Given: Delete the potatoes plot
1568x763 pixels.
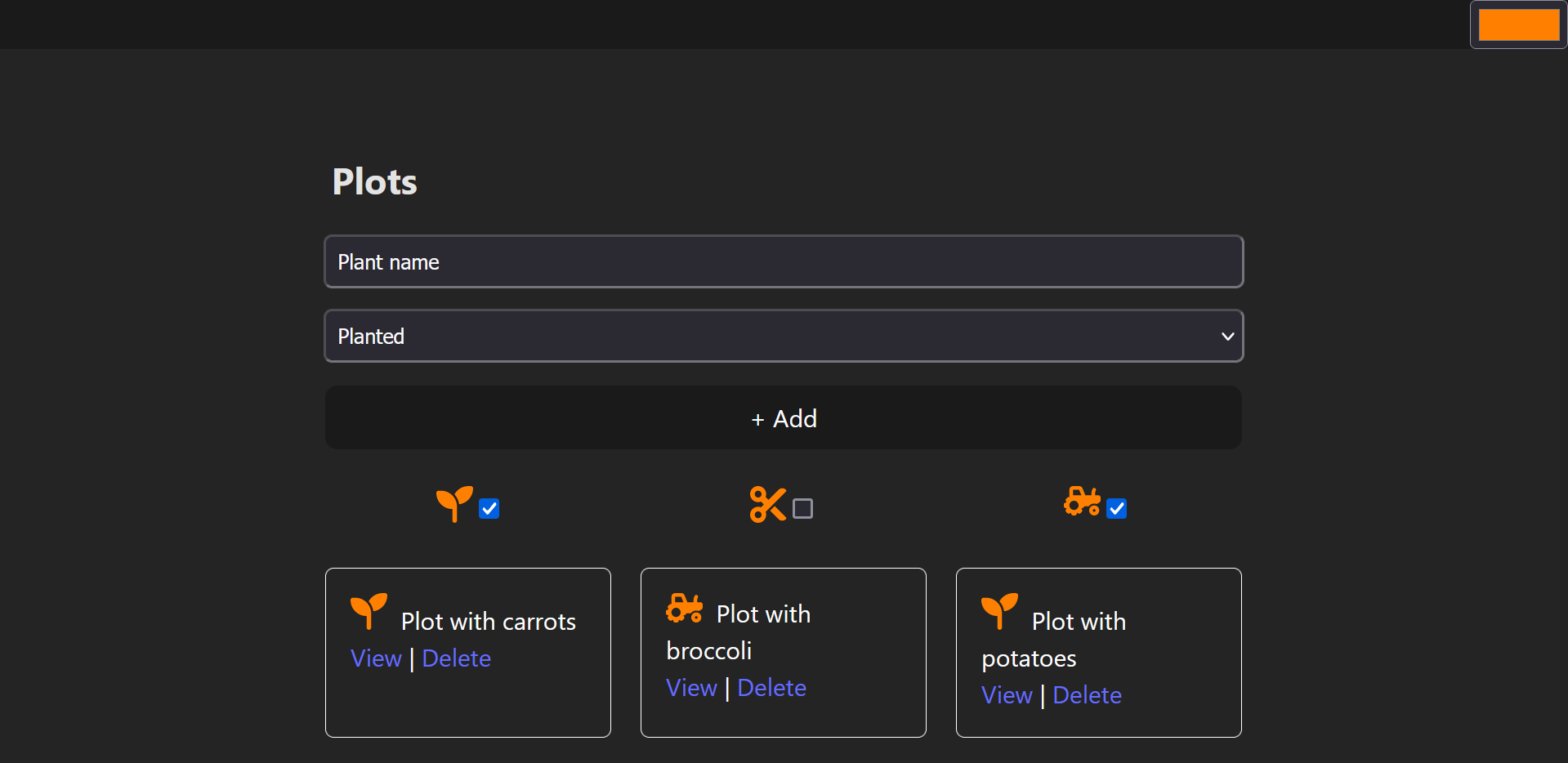Looking at the screenshot, I should click(x=1087, y=695).
